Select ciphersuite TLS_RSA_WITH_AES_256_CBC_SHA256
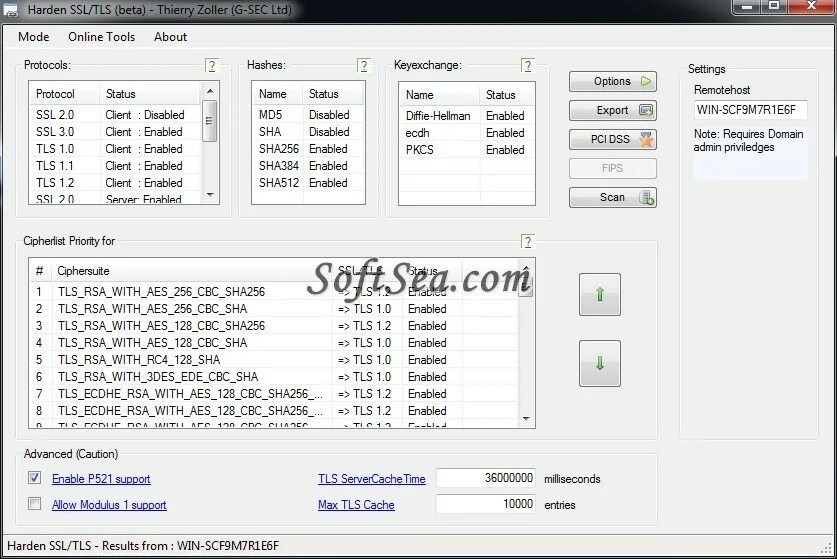 274,292
